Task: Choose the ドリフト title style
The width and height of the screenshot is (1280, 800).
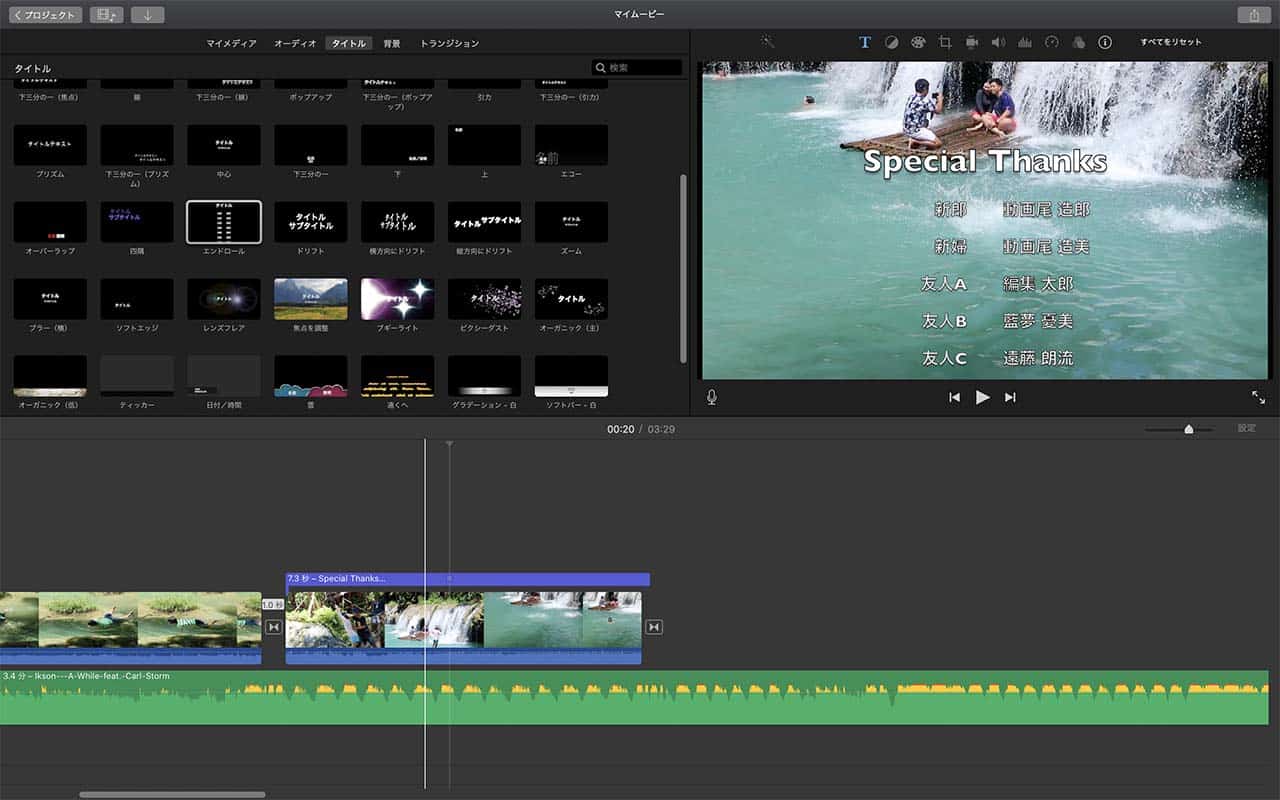Action: 311,222
